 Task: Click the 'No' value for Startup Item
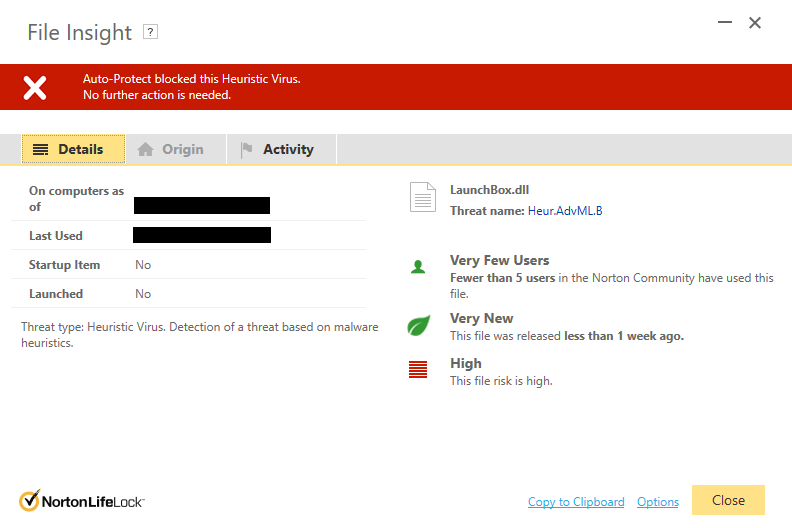pyautogui.click(x=143, y=265)
